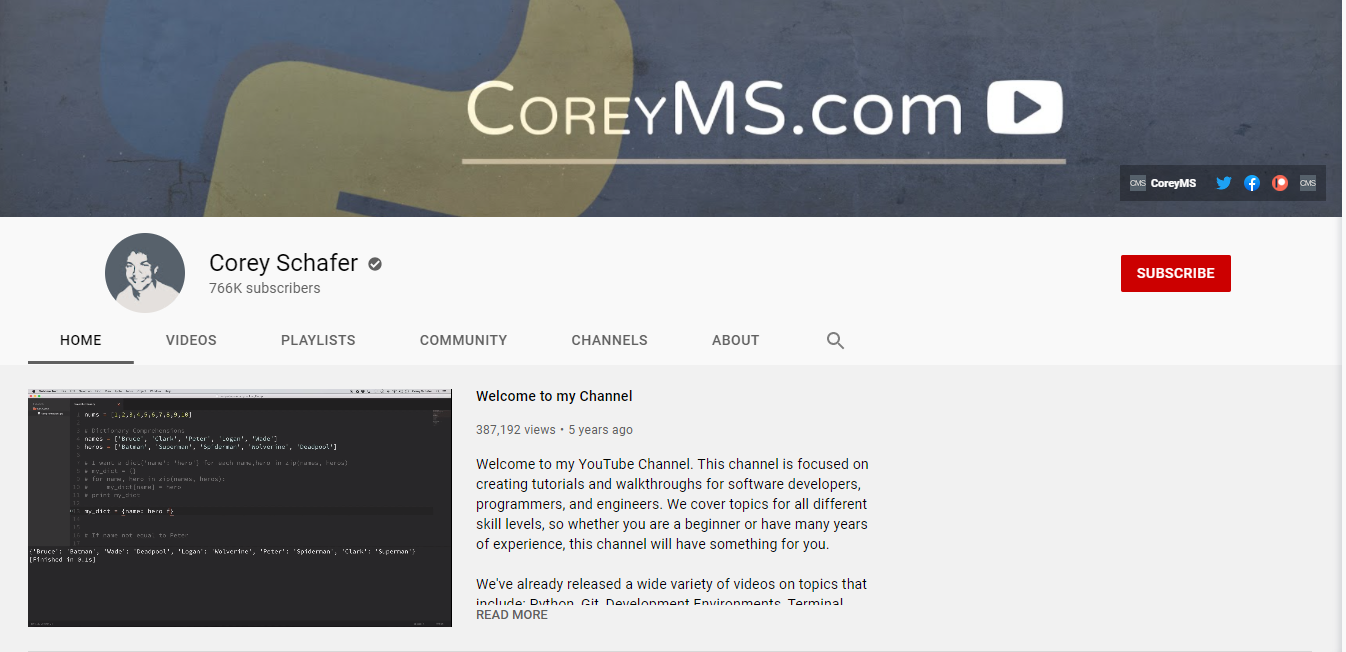This screenshot has width=1346, height=652.
Task: Click Corey Schafer's profile avatar
Action: coord(145,273)
